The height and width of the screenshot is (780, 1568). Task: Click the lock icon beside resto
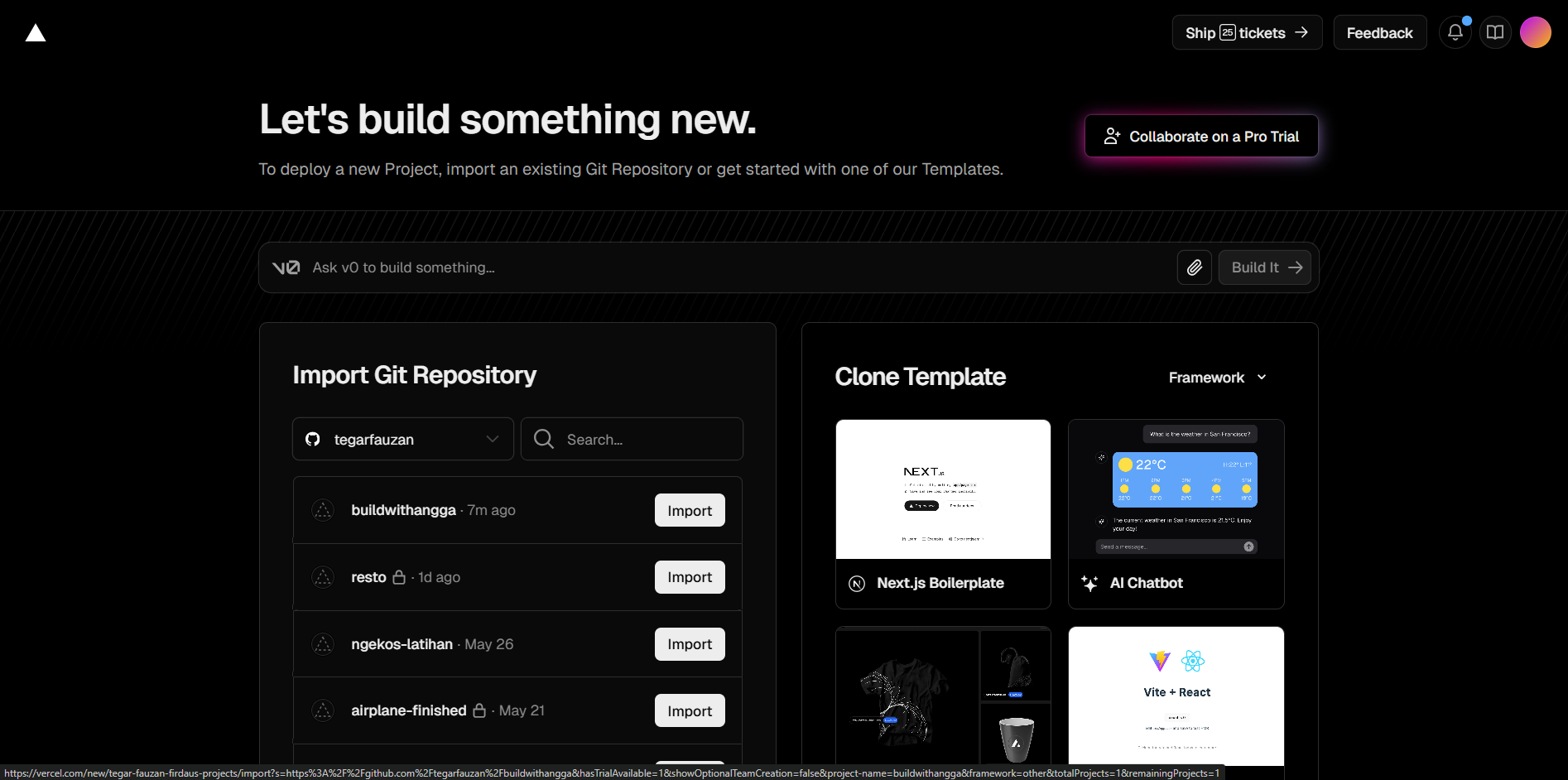pos(399,577)
